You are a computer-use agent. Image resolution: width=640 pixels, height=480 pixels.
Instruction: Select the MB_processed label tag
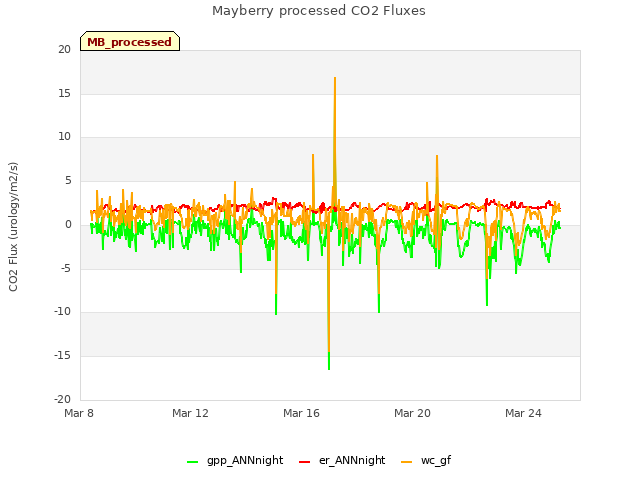[x=130, y=42]
